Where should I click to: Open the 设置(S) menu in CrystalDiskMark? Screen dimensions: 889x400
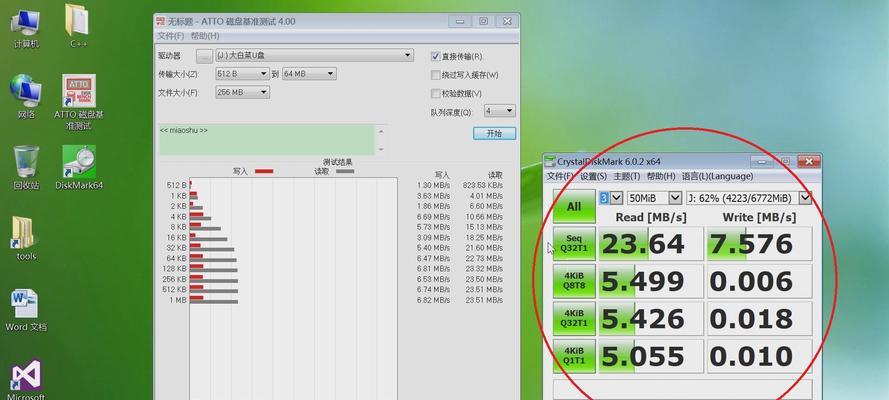593,176
